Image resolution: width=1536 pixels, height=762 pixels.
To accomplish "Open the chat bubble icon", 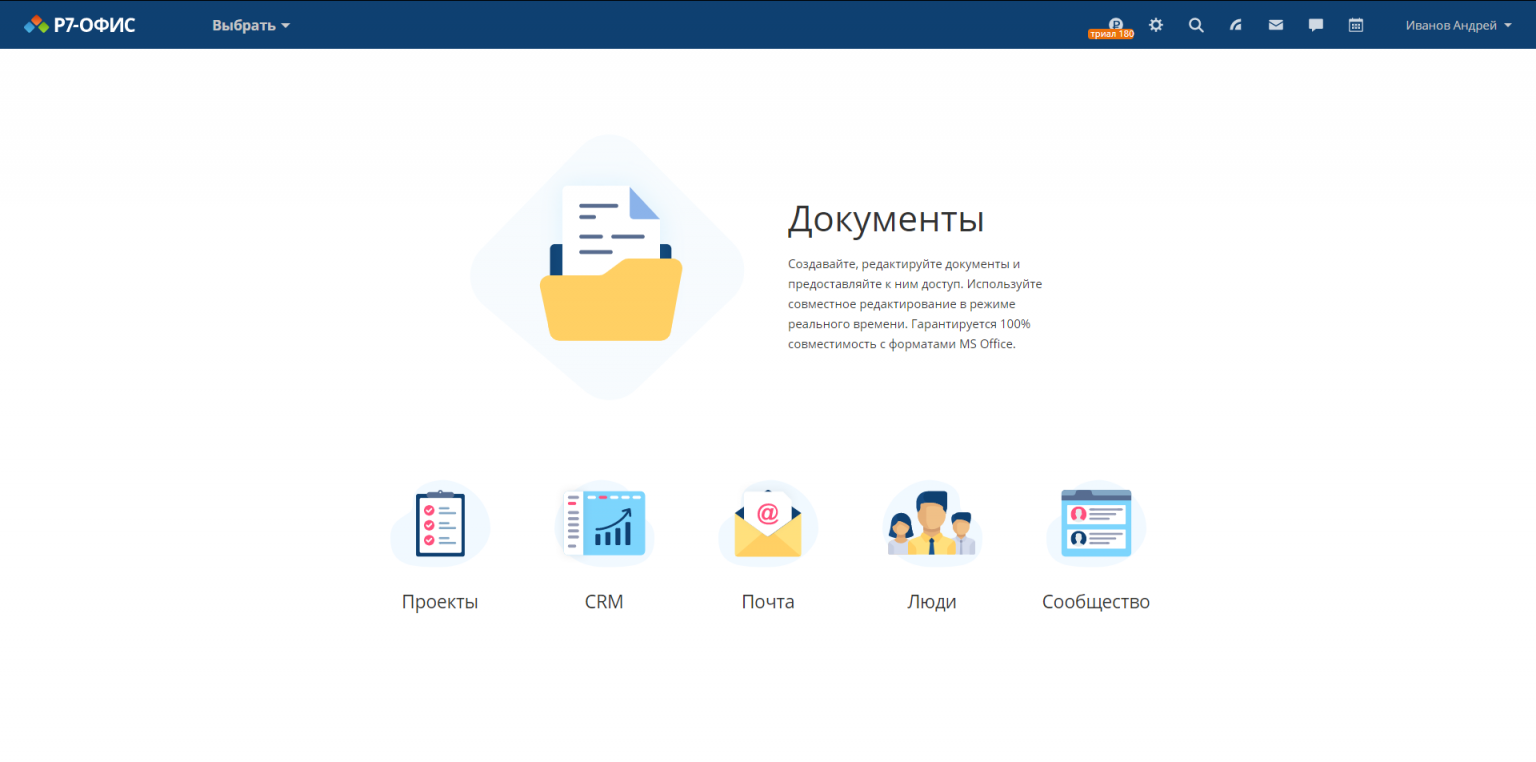I will 1316,25.
